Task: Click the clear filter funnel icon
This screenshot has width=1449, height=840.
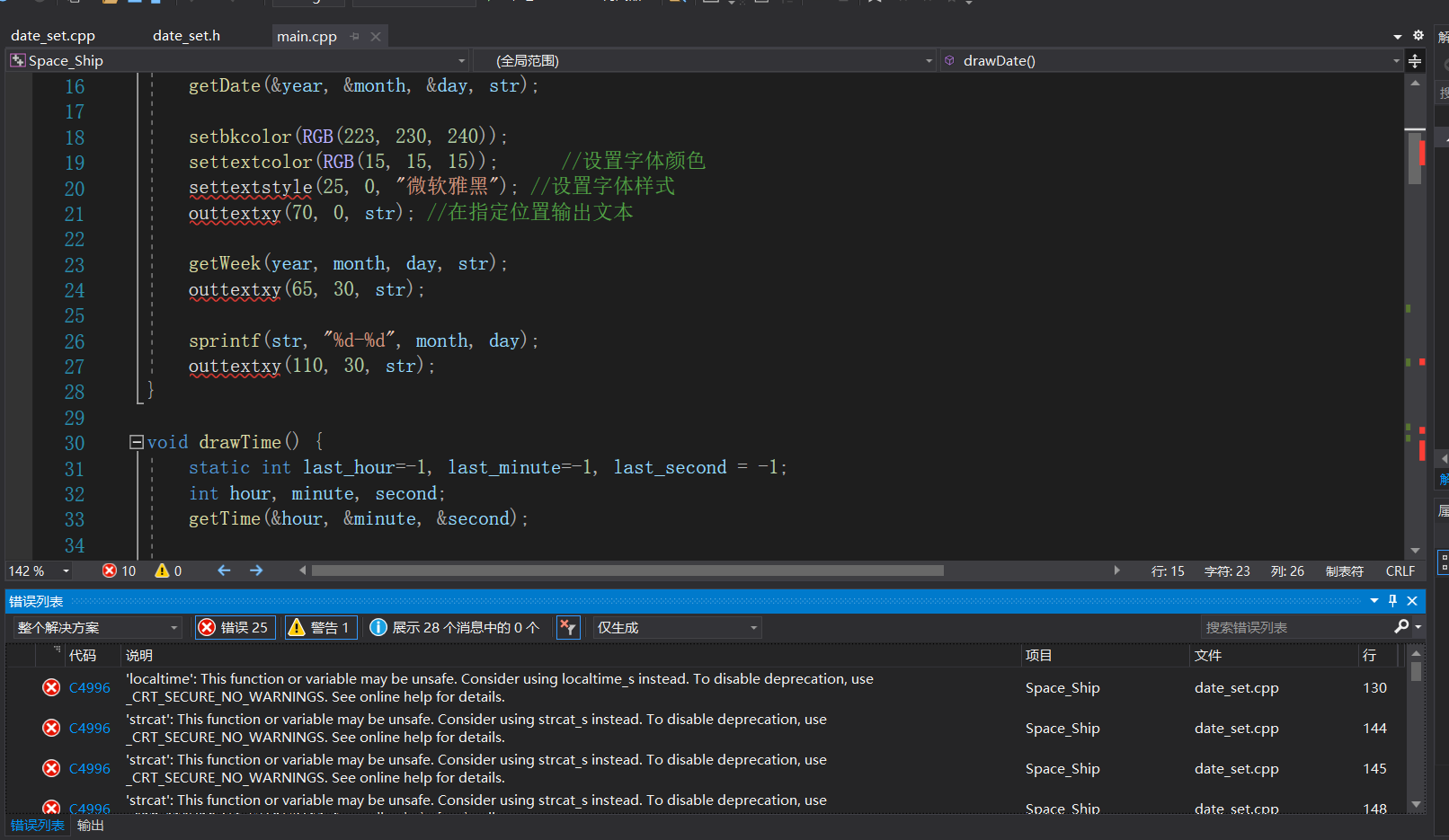Action: coord(568,627)
